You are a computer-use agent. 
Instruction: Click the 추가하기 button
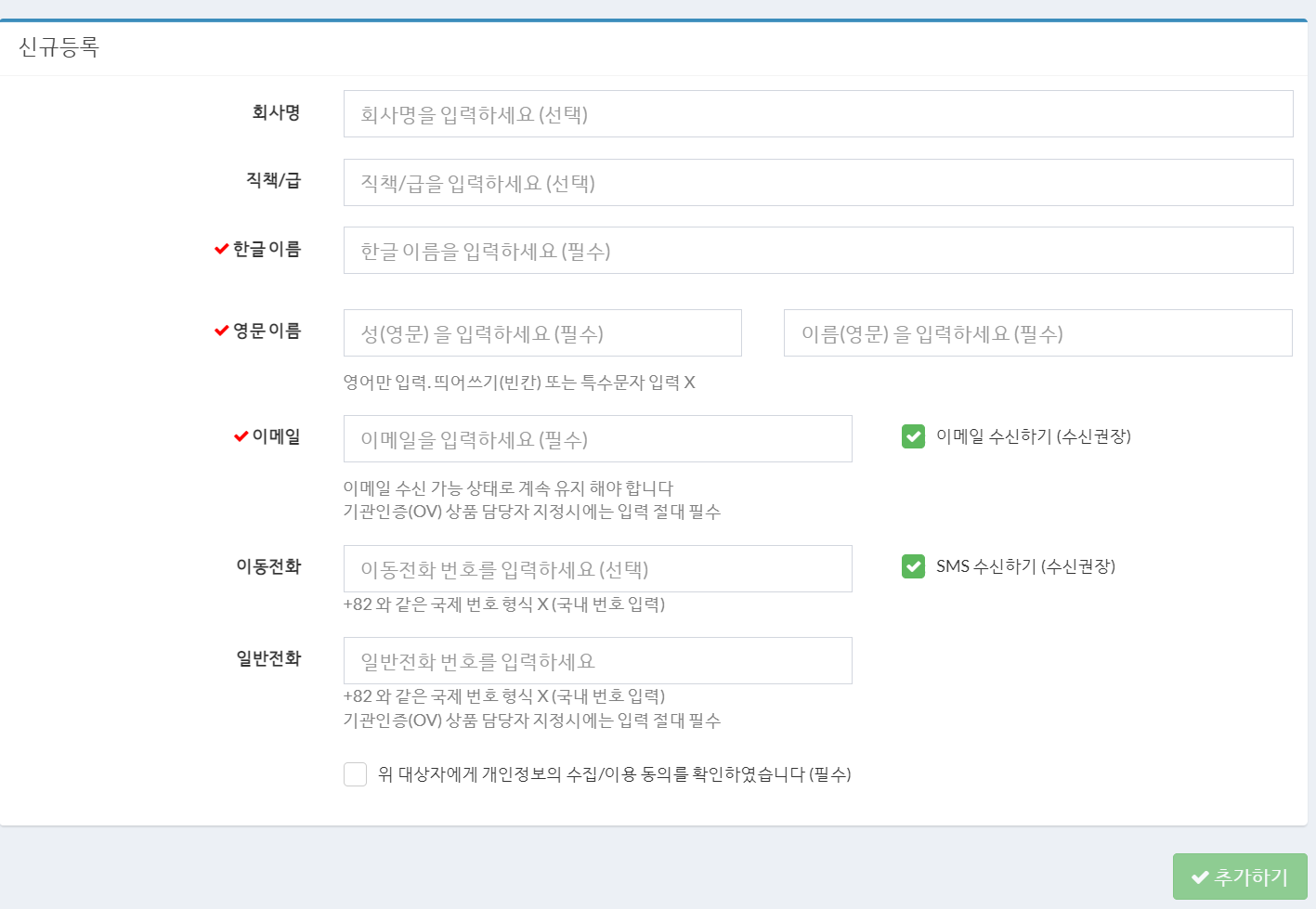click(x=1240, y=877)
